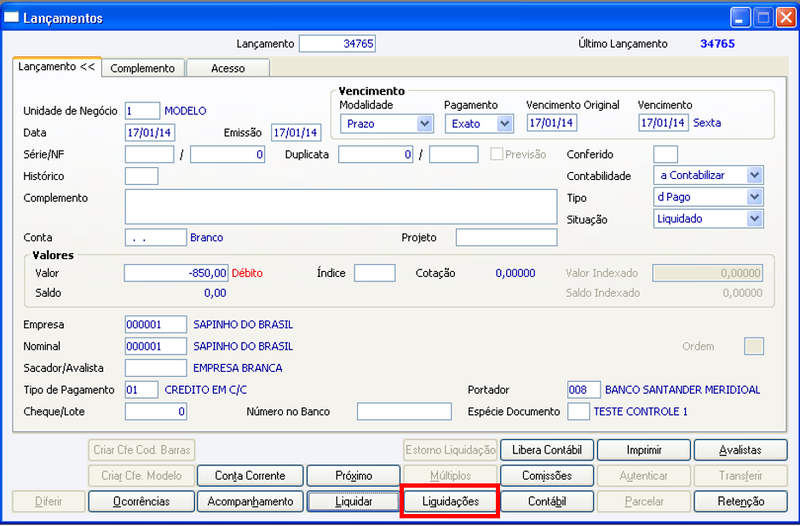Open Comissões
This screenshot has width=800, height=526.
click(x=547, y=475)
